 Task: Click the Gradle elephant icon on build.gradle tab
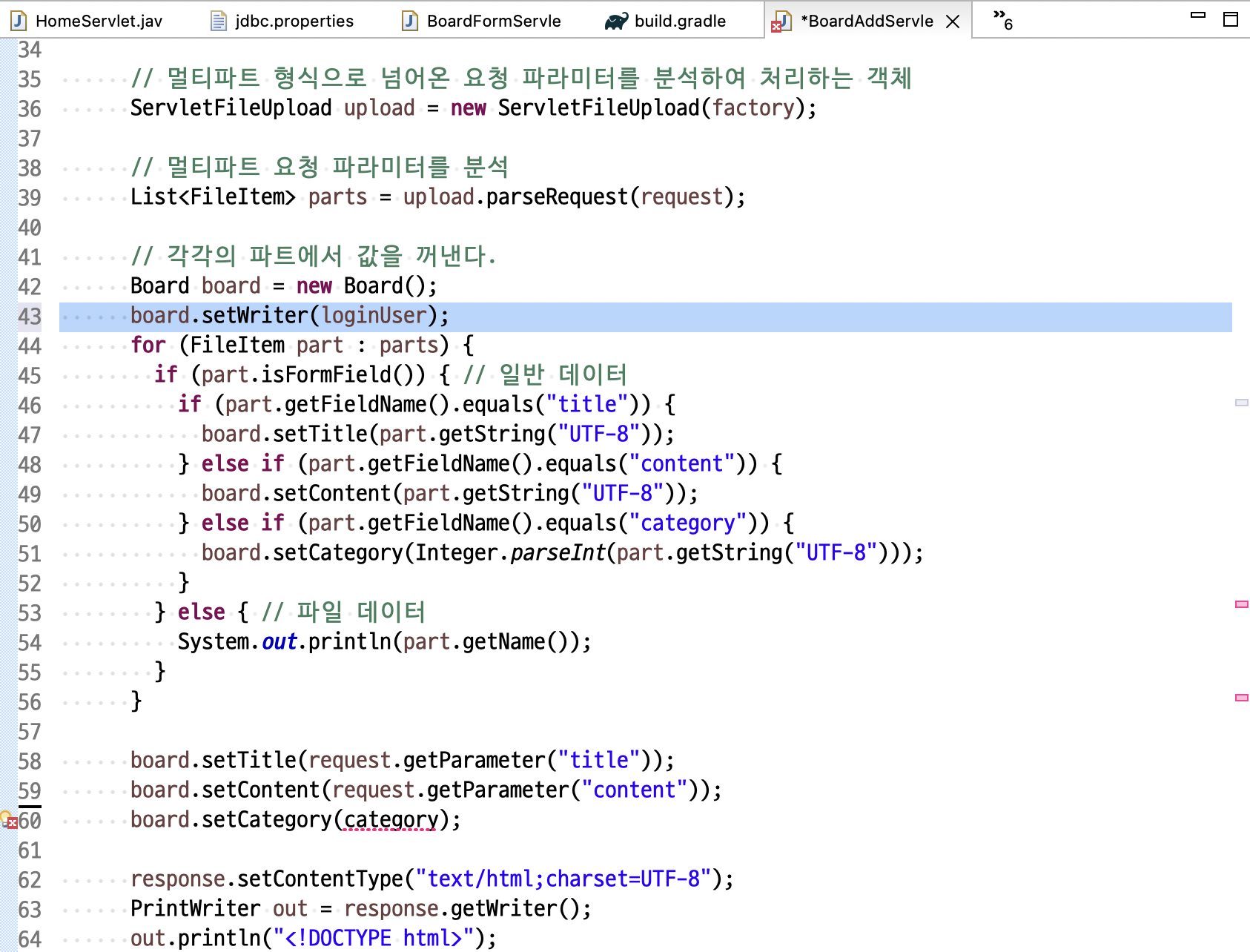pyautogui.click(x=616, y=22)
